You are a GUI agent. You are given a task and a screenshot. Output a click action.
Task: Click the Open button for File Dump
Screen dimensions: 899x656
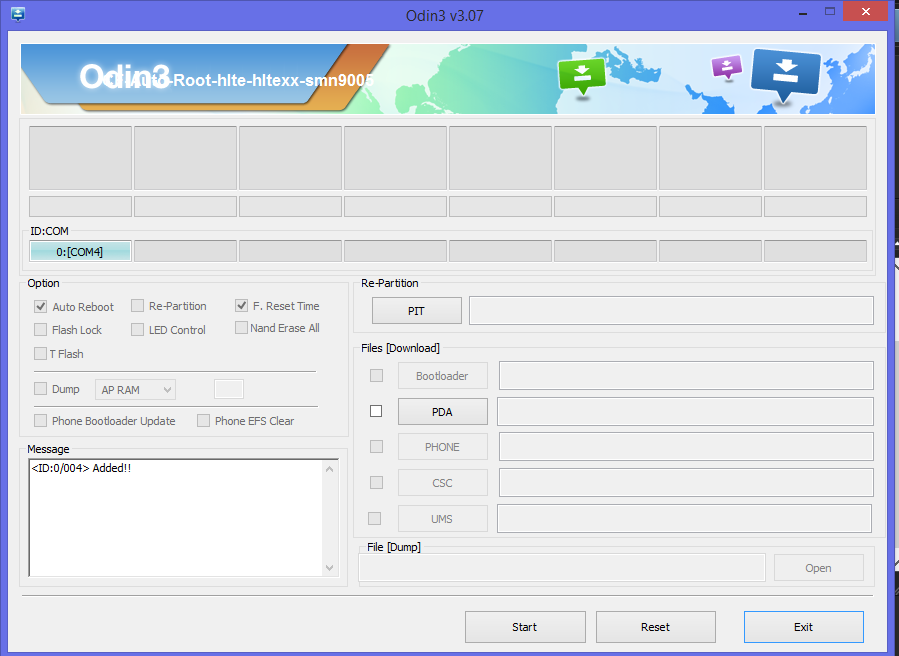tap(819, 568)
